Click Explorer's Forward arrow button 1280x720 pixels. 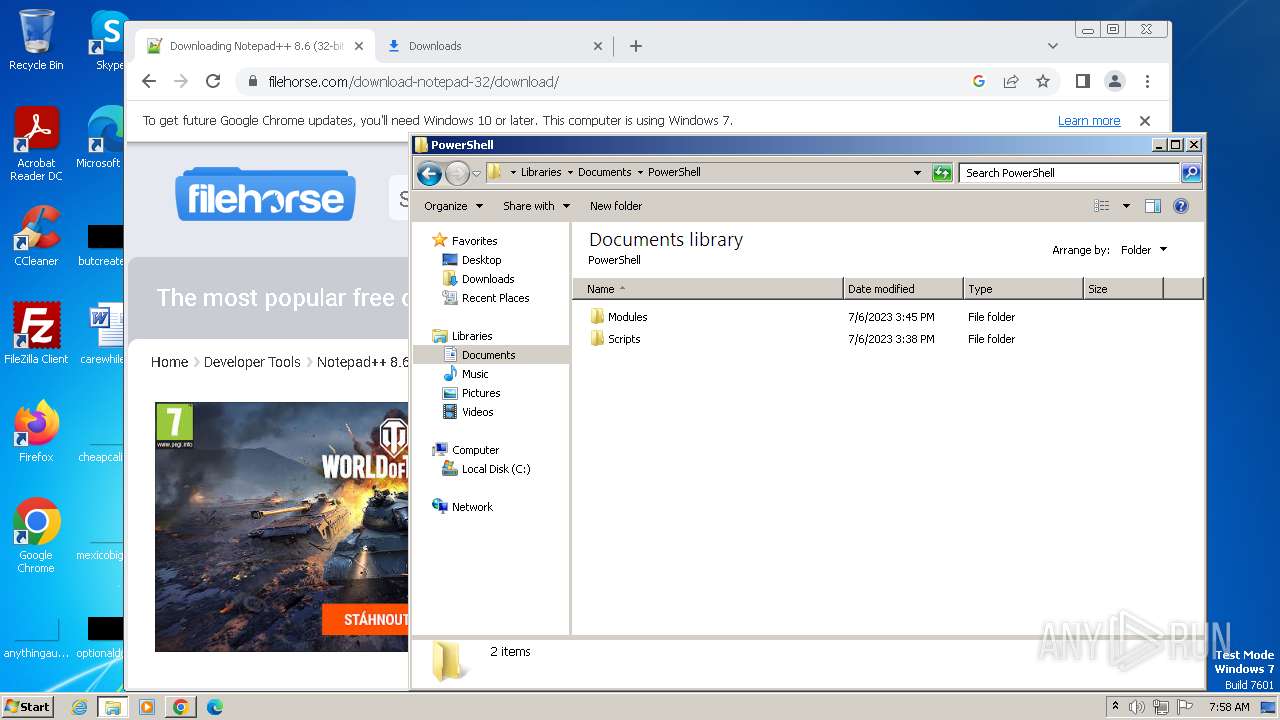(x=457, y=173)
